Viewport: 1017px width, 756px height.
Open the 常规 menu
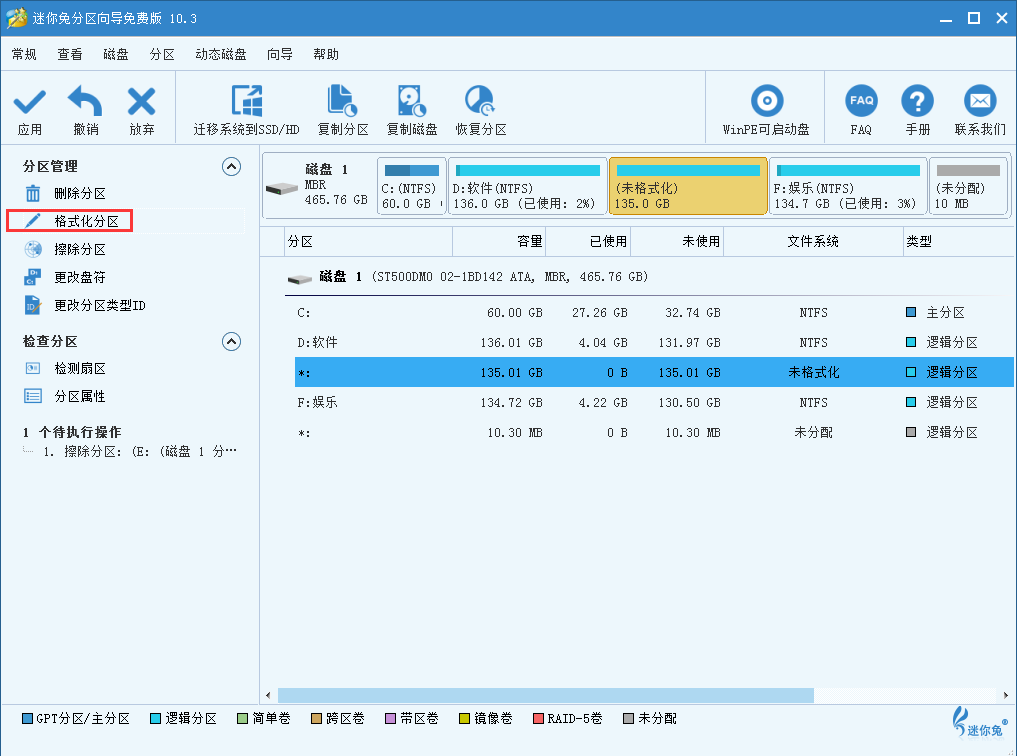[x=24, y=54]
